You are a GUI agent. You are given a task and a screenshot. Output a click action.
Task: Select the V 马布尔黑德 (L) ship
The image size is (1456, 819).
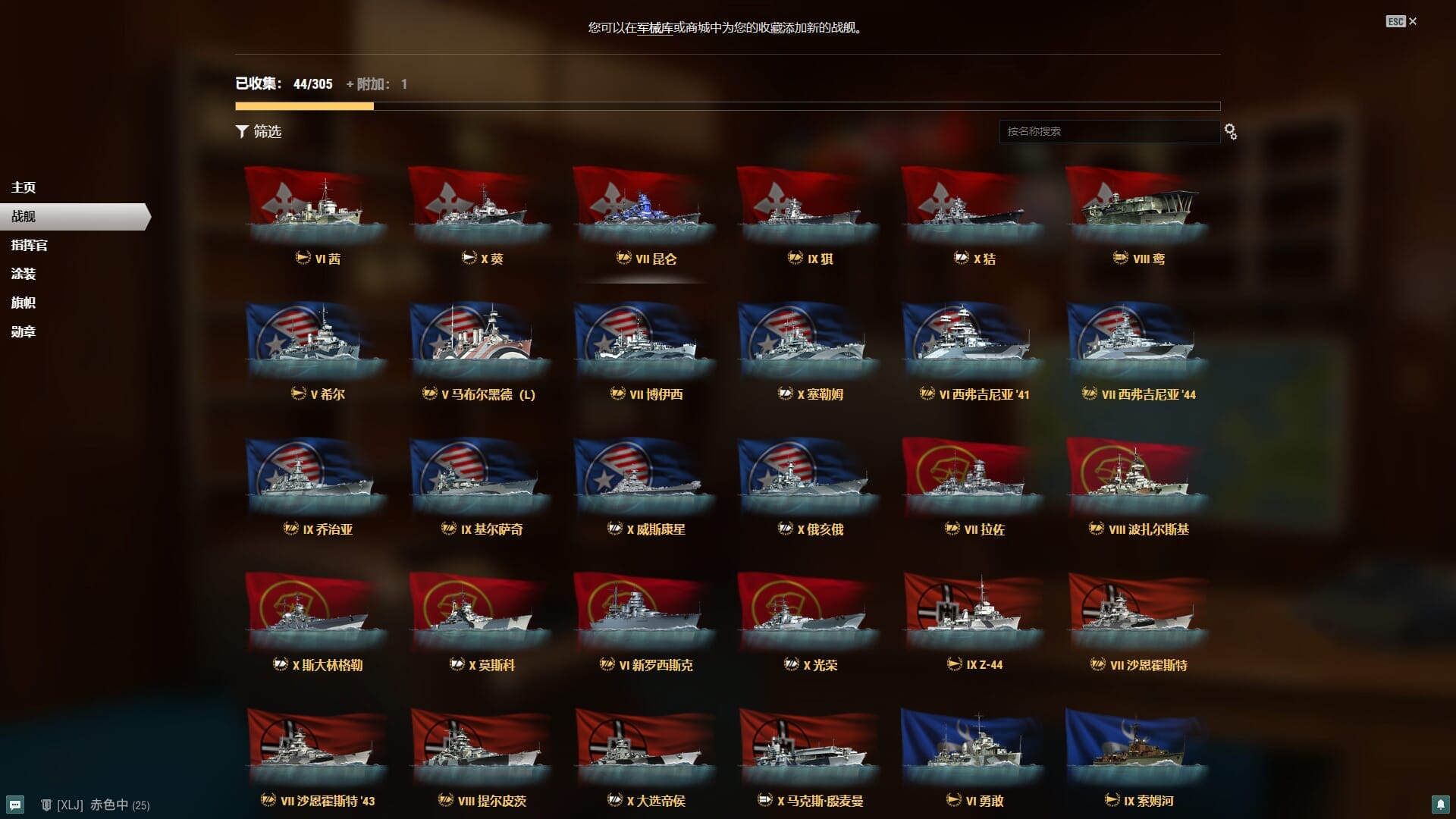480,340
